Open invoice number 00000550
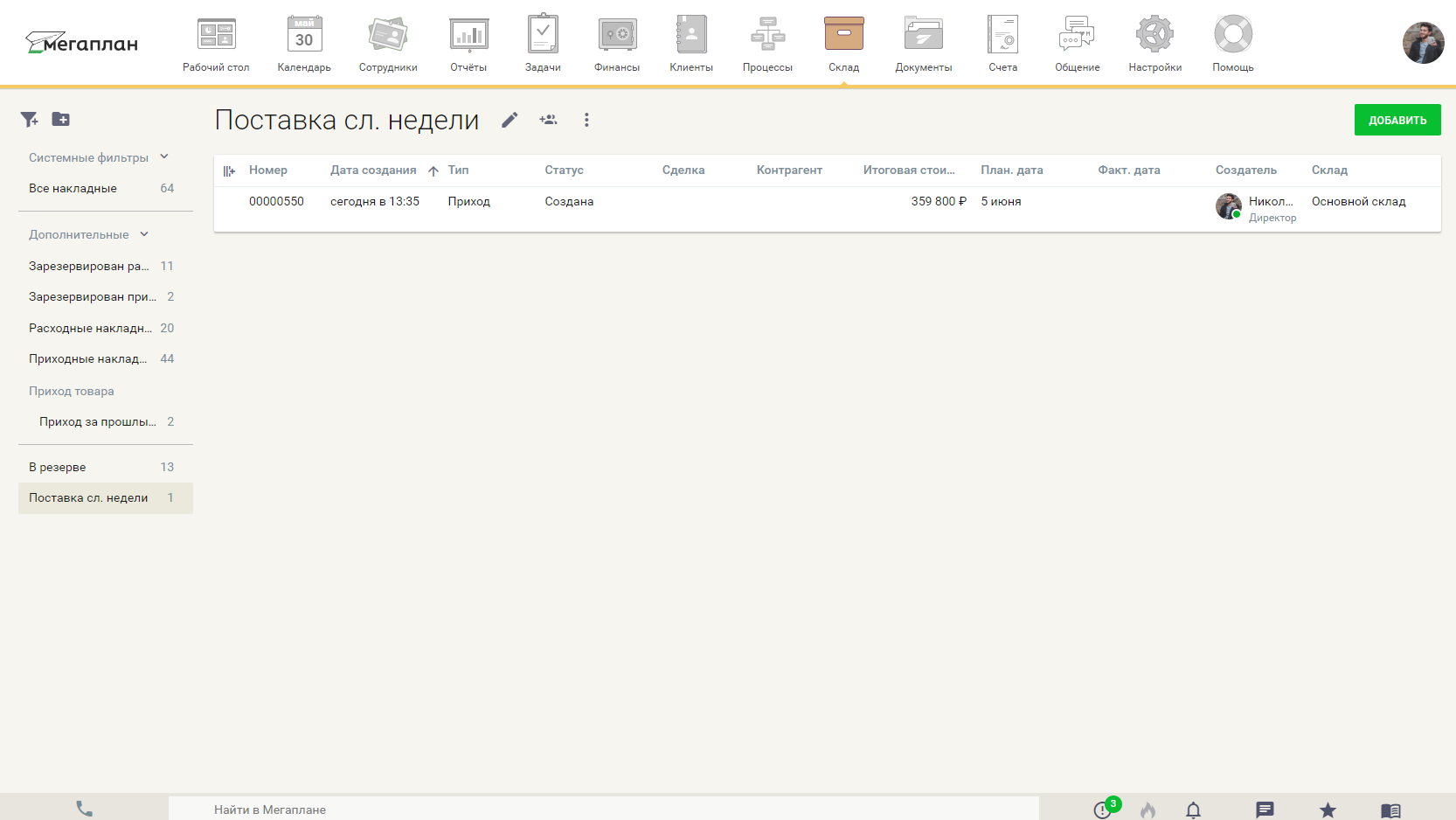The width and height of the screenshot is (1456, 820). point(276,202)
